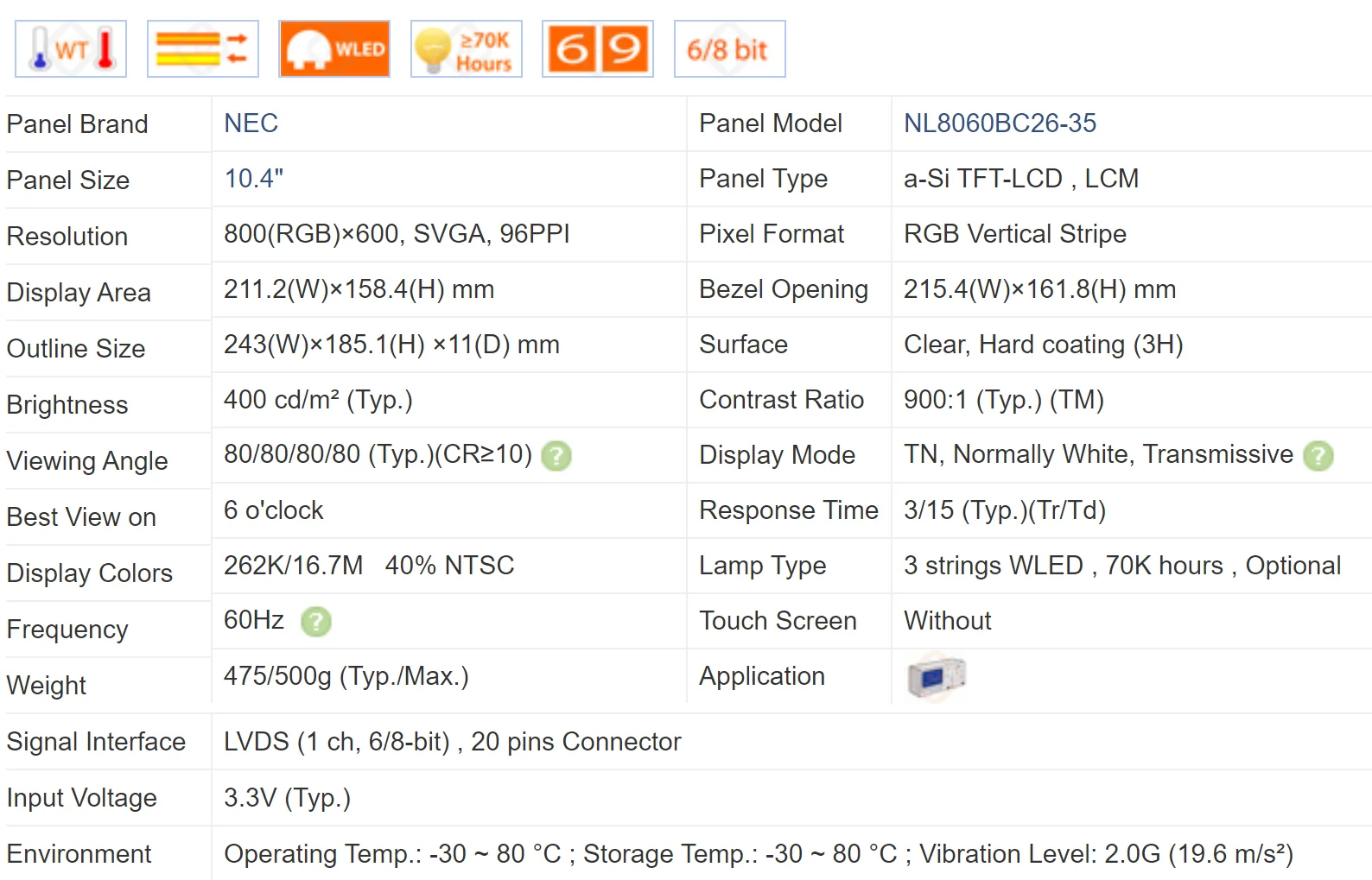
Task: Open the NEC panel brand link
Action: 251,123
